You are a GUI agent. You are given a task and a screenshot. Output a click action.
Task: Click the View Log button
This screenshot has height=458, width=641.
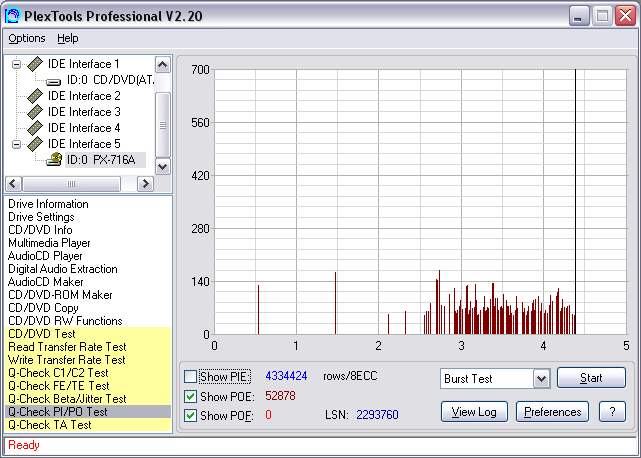(x=474, y=411)
